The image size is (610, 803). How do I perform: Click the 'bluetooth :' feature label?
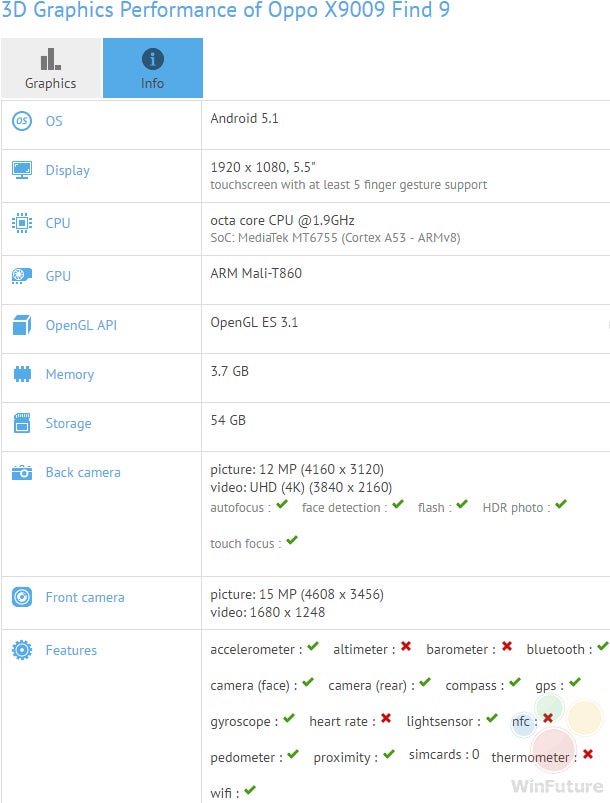point(559,649)
